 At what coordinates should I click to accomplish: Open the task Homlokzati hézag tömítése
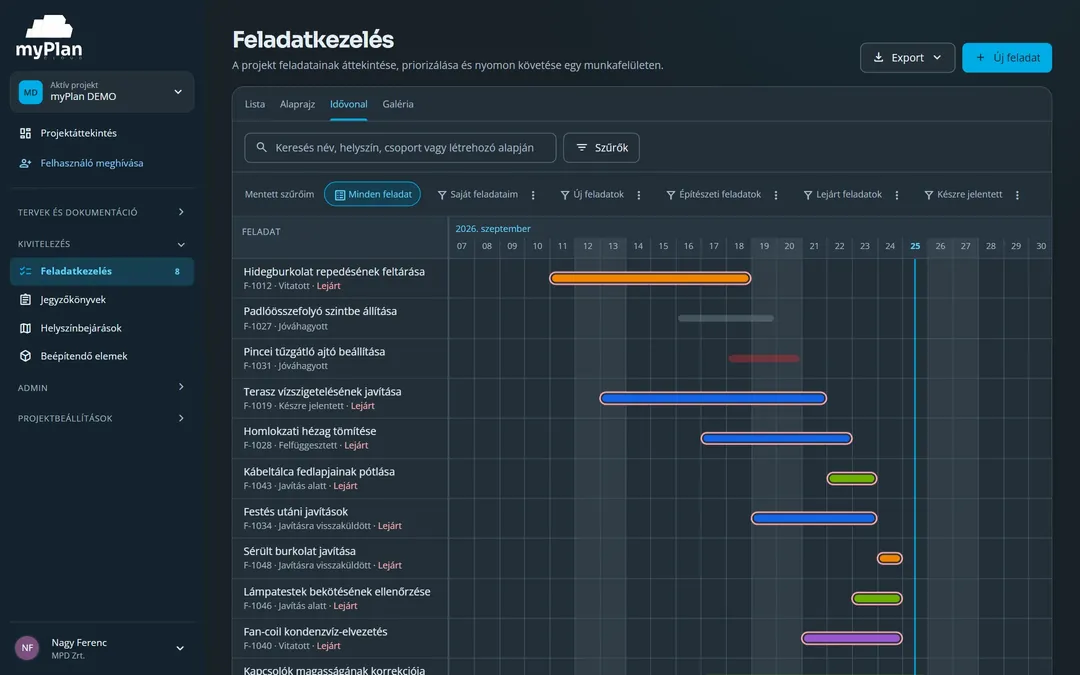pyautogui.click(x=310, y=431)
